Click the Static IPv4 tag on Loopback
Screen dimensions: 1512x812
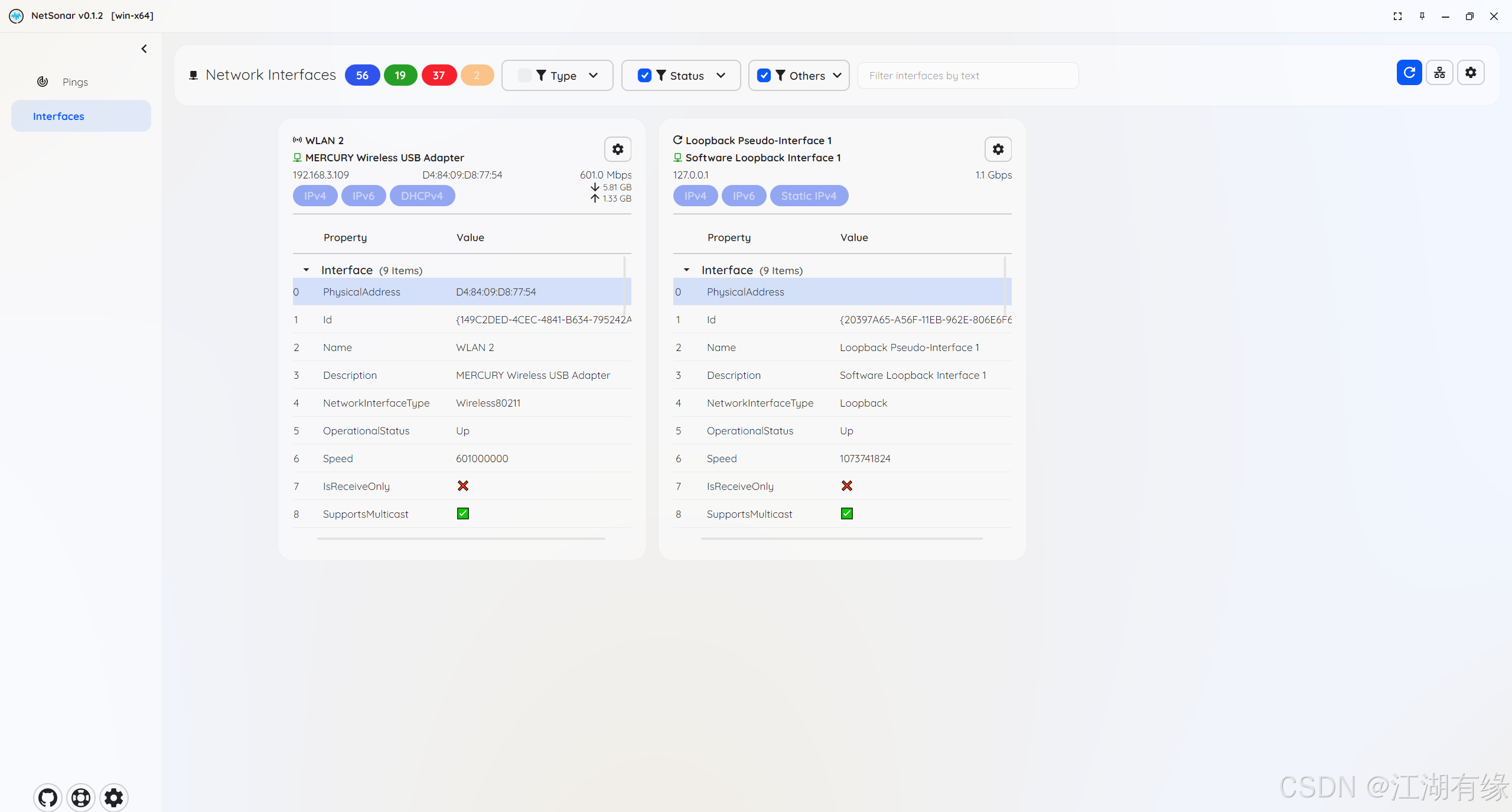coord(809,196)
